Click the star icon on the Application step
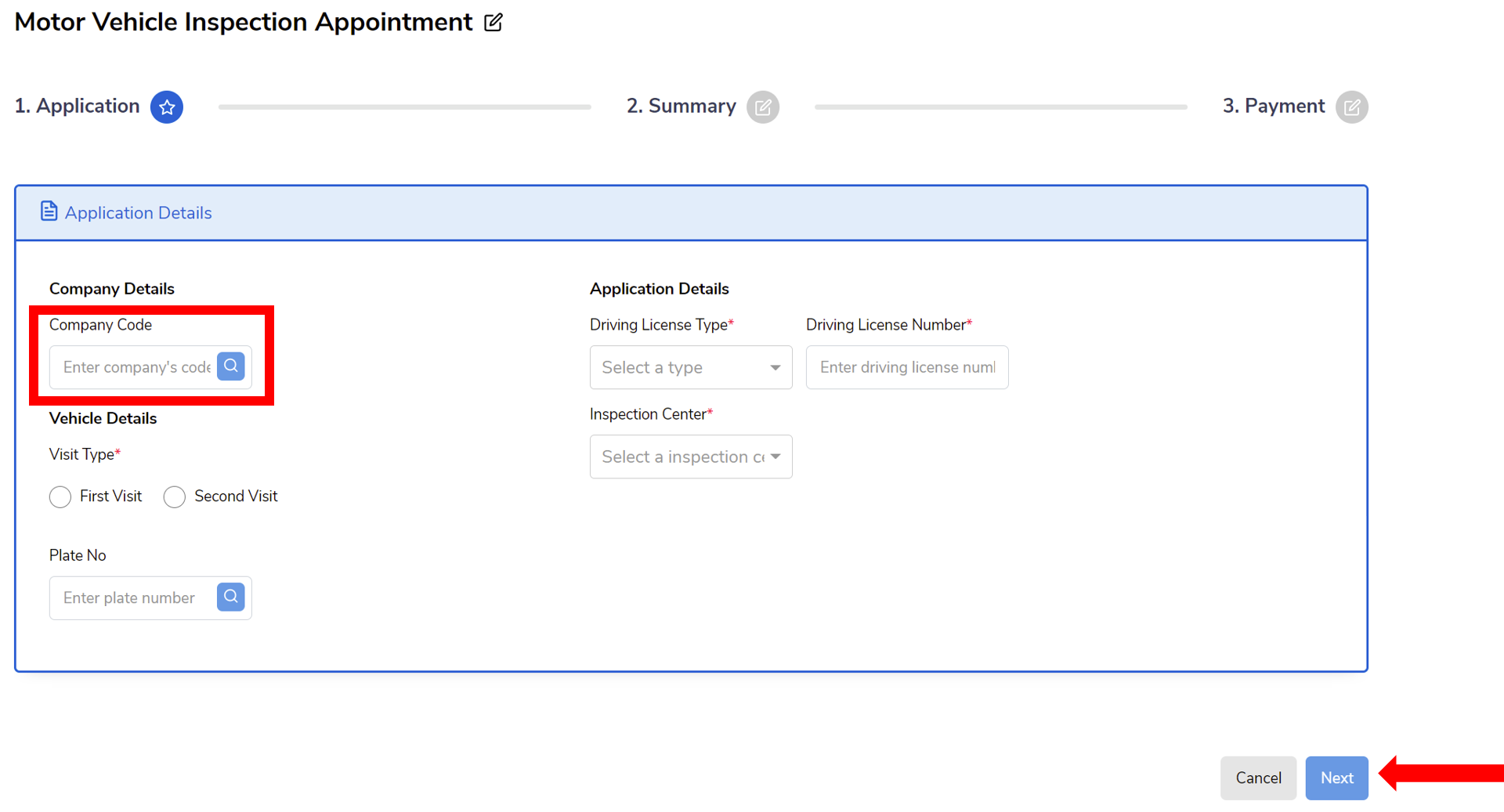This screenshot has height=812, width=1504. pyautogui.click(x=167, y=106)
